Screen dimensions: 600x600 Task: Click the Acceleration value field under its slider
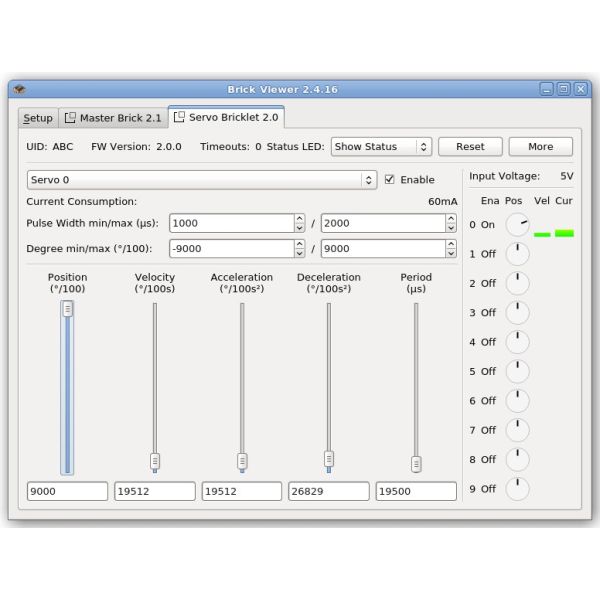click(x=242, y=491)
